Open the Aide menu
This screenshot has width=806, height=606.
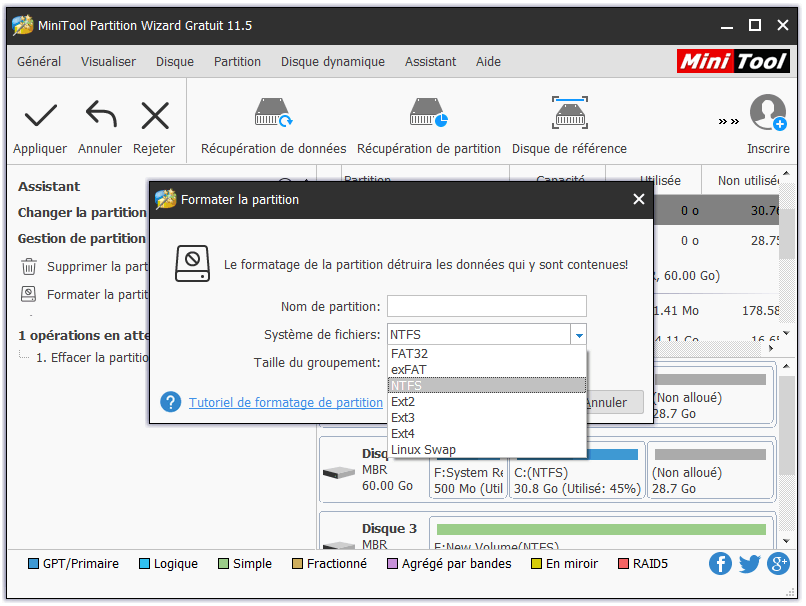pyautogui.click(x=488, y=62)
